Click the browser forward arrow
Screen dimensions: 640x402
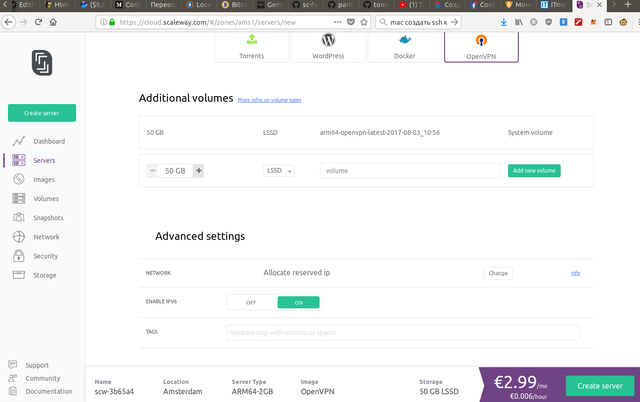pos(23,22)
